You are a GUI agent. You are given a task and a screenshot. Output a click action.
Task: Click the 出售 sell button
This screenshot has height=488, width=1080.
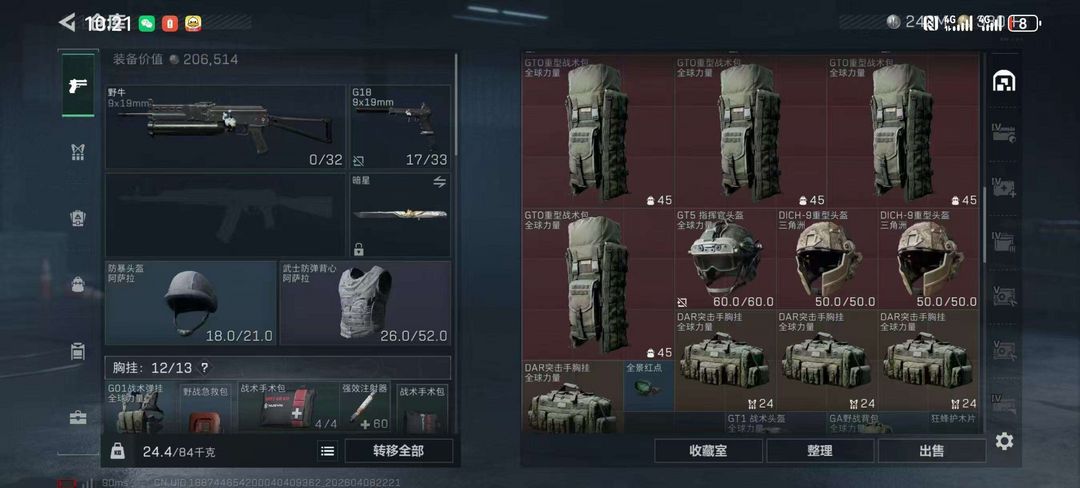(932, 451)
